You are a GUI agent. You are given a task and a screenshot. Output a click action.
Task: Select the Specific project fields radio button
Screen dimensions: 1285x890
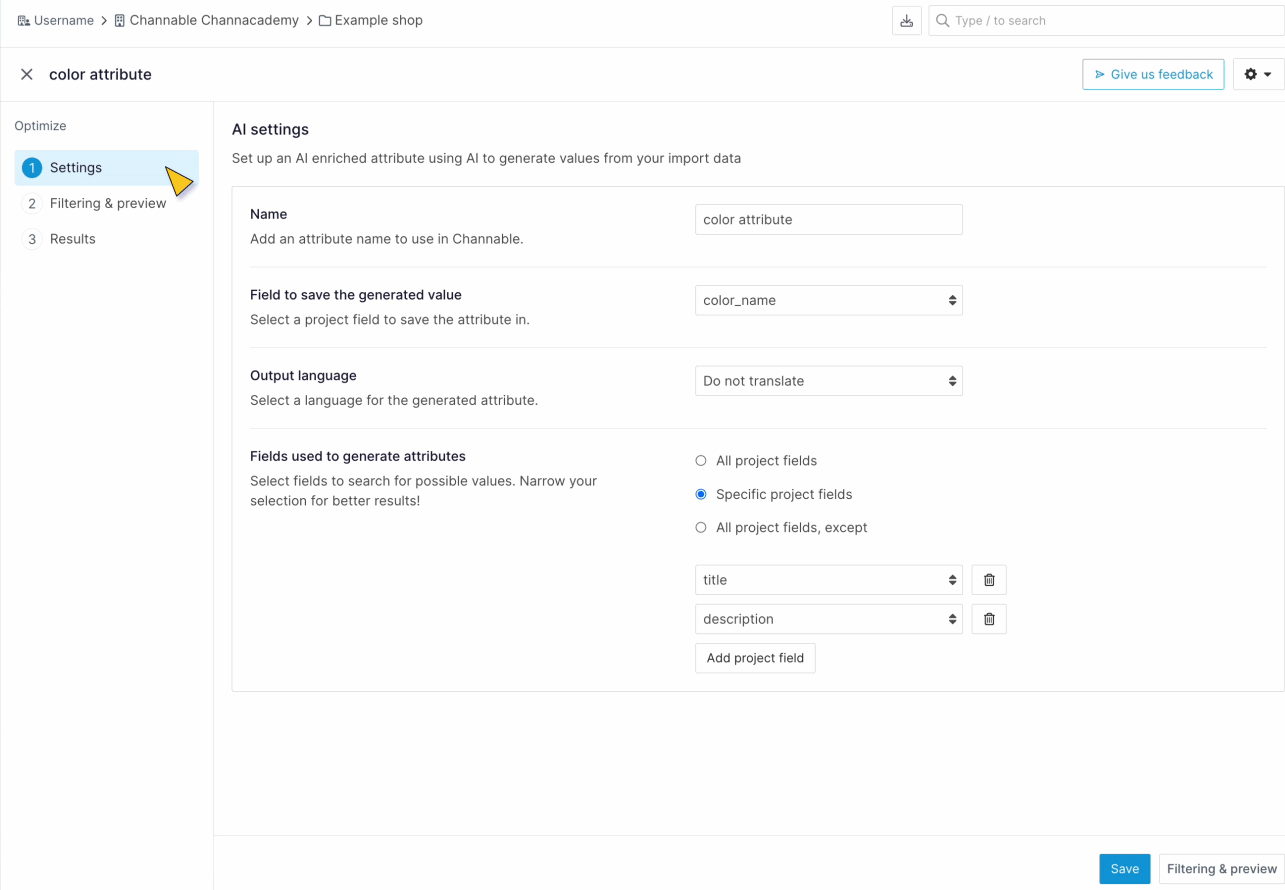point(701,494)
